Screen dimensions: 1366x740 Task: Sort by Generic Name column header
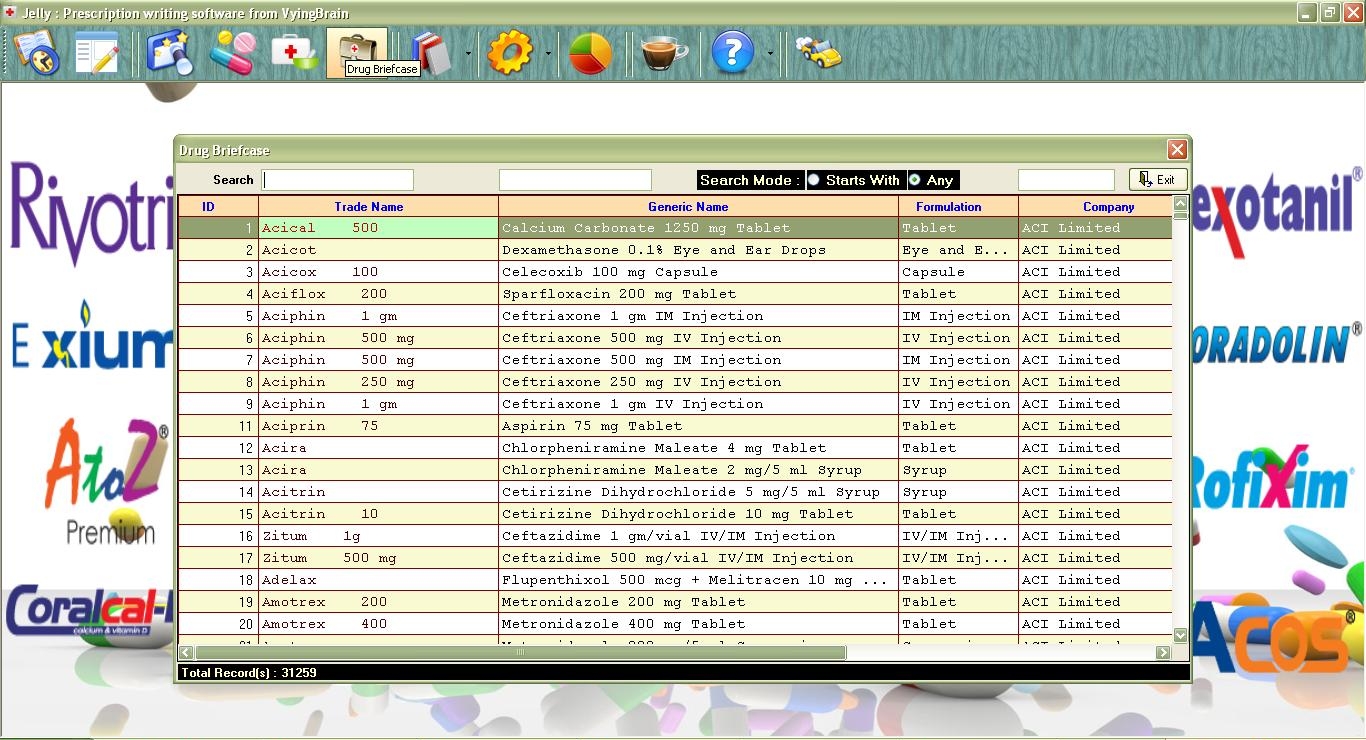[698, 207]
